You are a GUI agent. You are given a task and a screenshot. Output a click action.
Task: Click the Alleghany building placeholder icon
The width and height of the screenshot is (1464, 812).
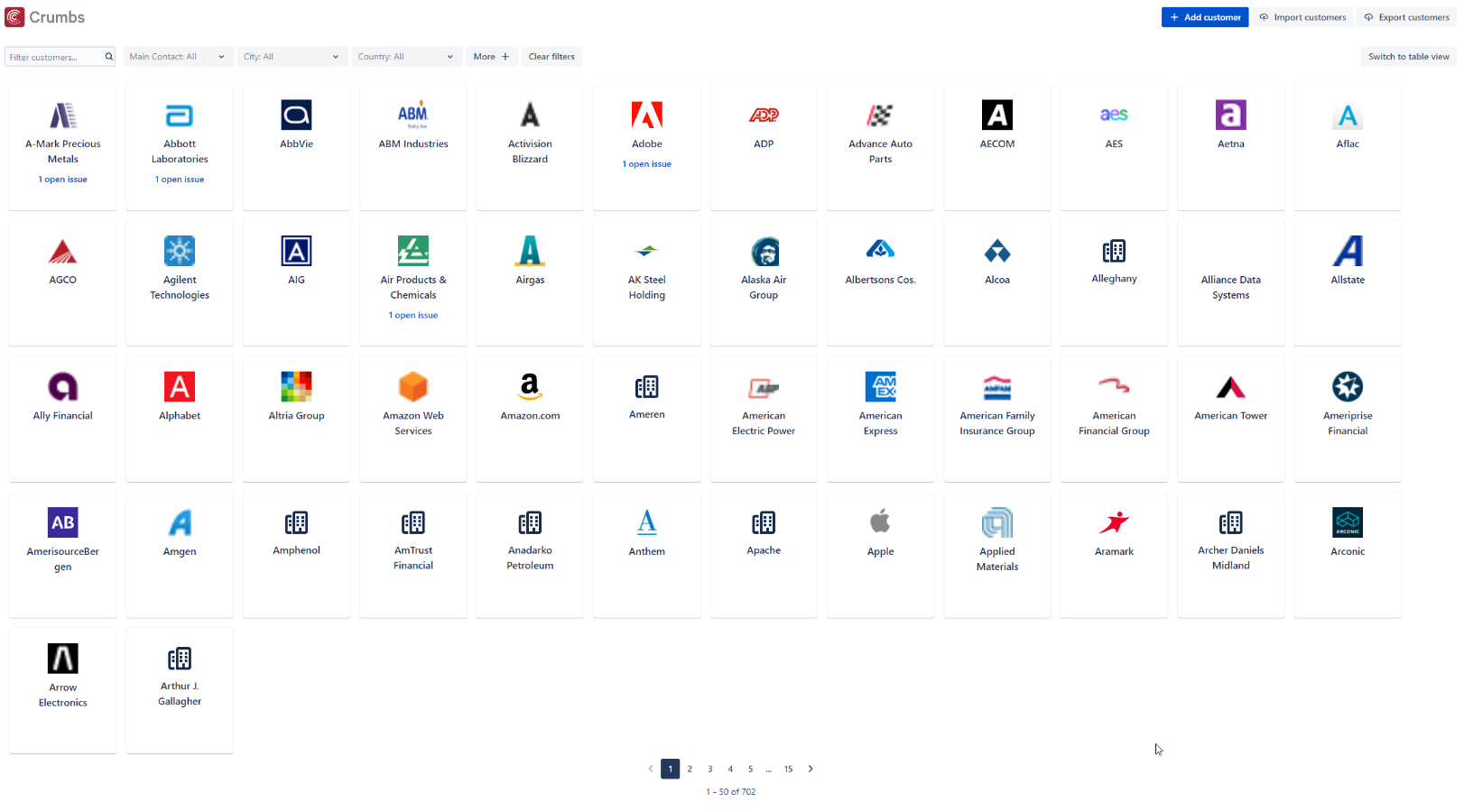click(x=1114, y=251)
